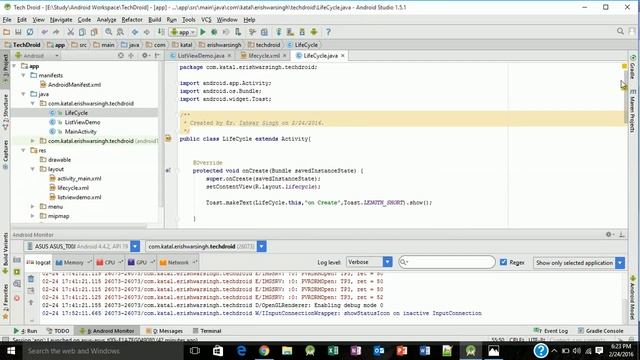
Task: Switch to lifecycle.xml editor tab
Action: (263, 56)
